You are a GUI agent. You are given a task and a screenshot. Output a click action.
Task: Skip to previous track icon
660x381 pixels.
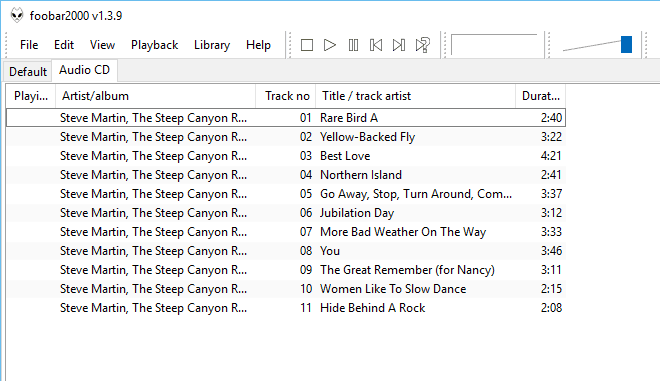tap(376, 45)
